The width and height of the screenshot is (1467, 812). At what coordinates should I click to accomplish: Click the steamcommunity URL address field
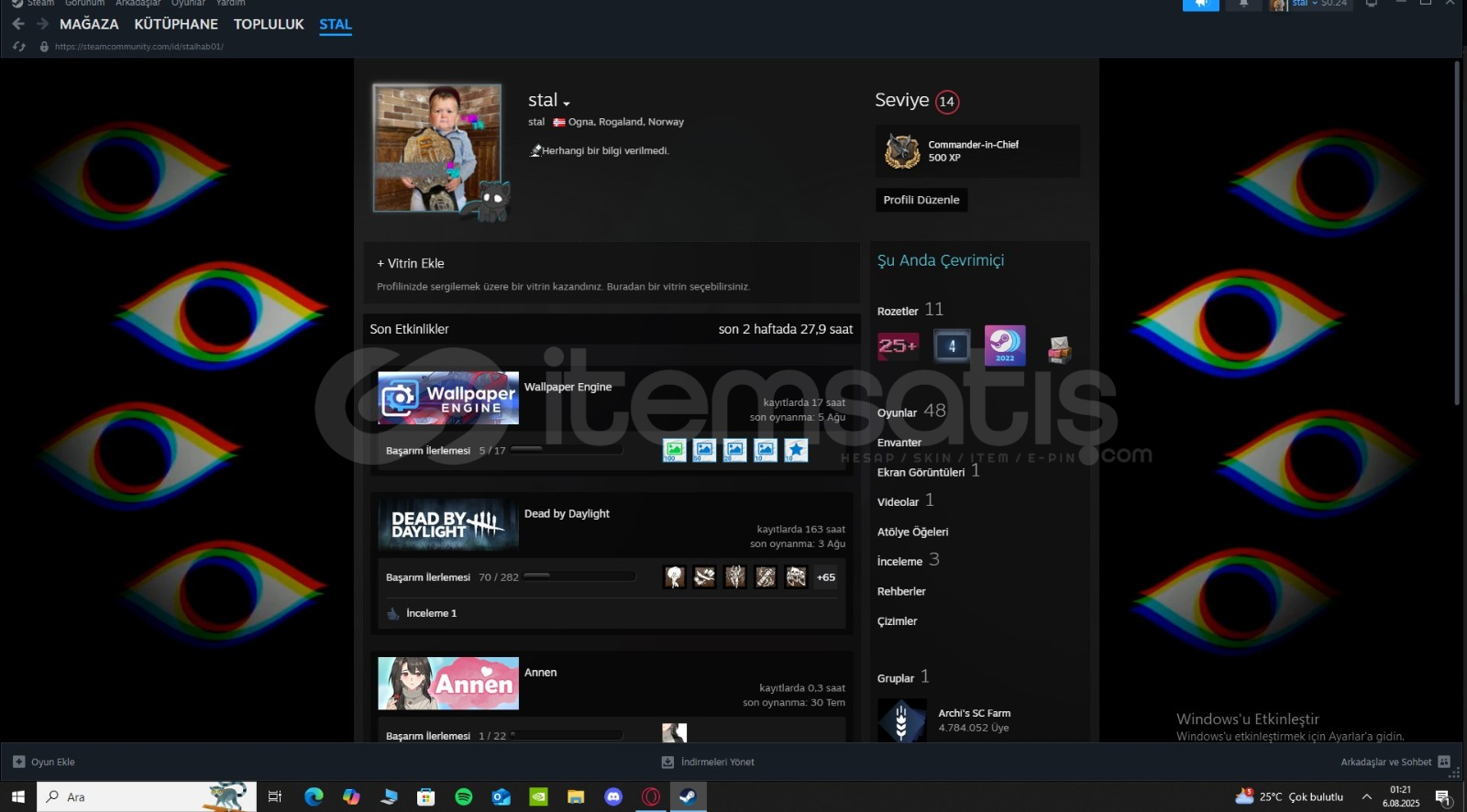point(139,47)
